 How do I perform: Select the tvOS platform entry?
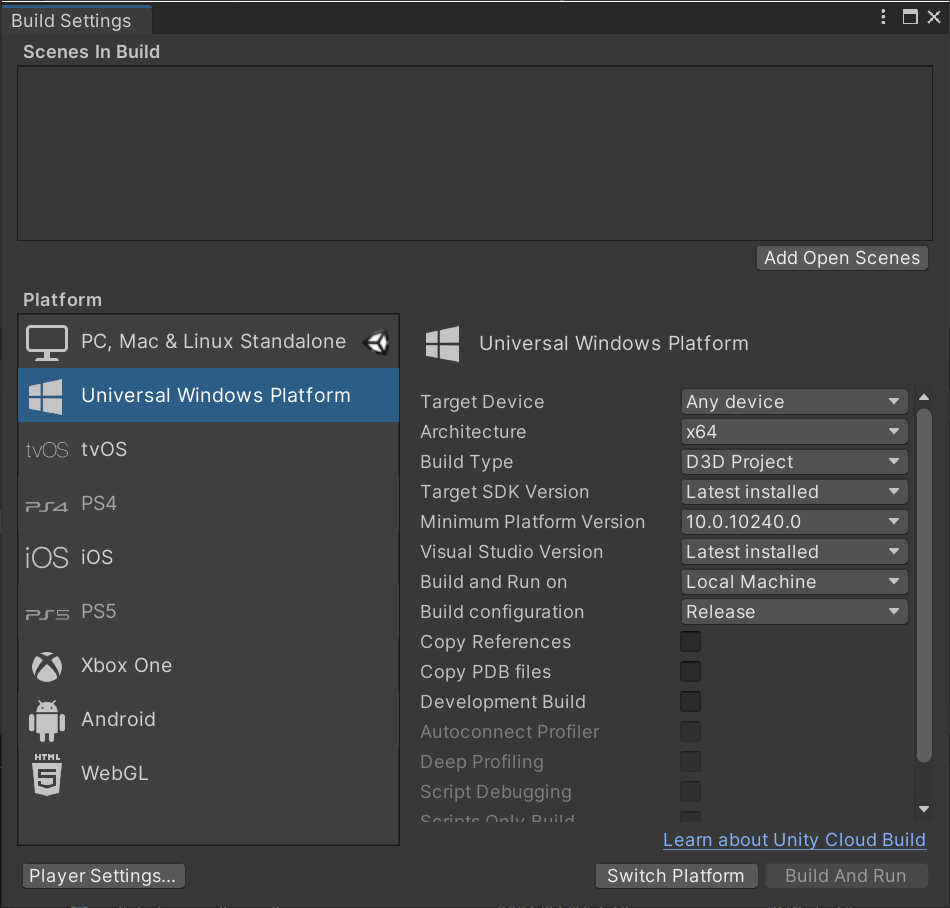[x=208, y=449]
